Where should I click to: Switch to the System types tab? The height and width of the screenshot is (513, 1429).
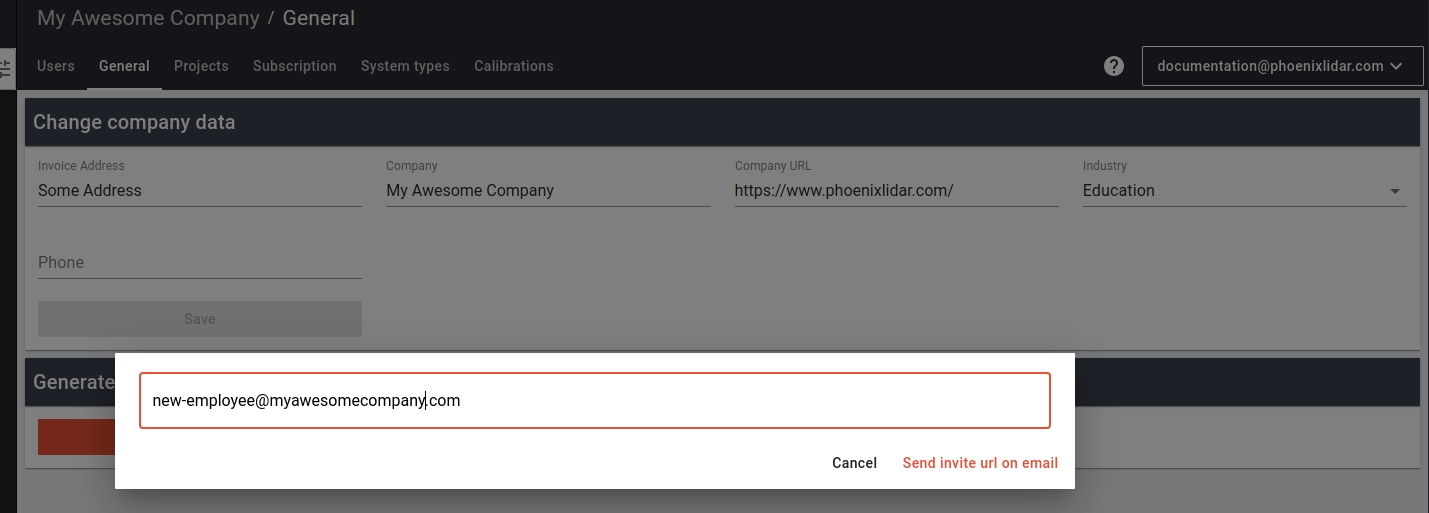click(405, 66)
